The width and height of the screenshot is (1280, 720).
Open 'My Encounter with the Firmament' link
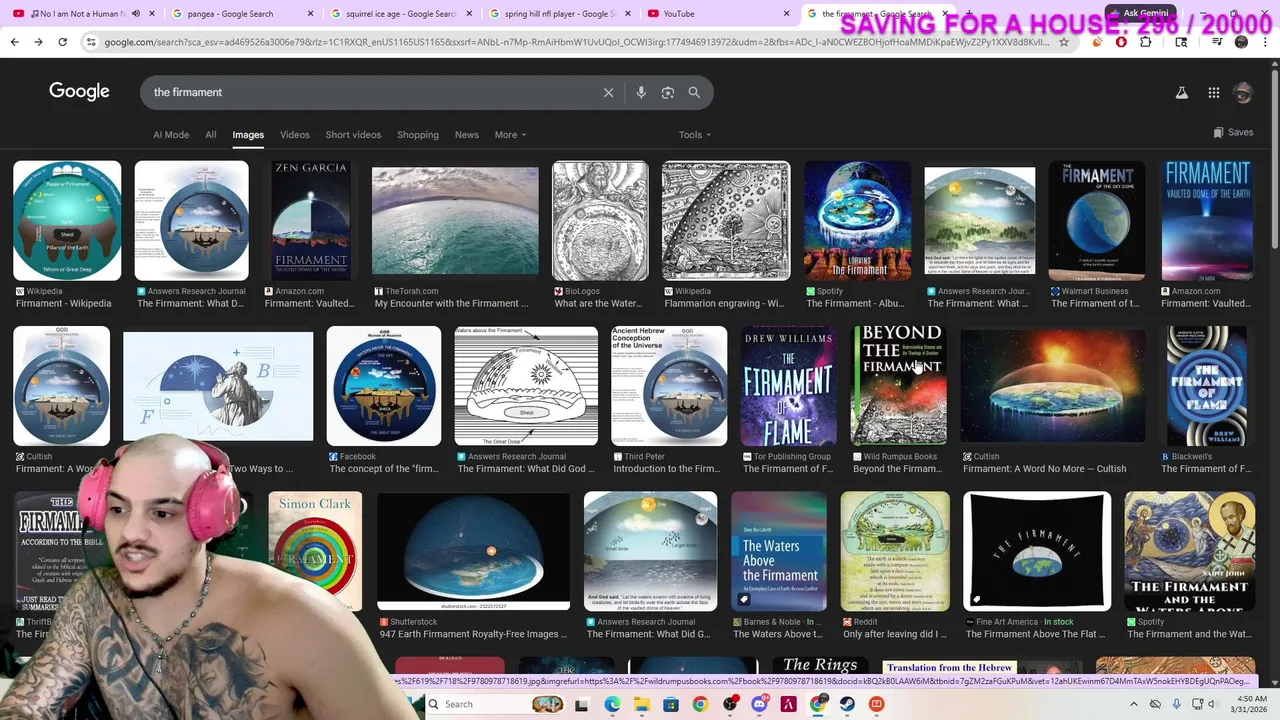point(452,303)
